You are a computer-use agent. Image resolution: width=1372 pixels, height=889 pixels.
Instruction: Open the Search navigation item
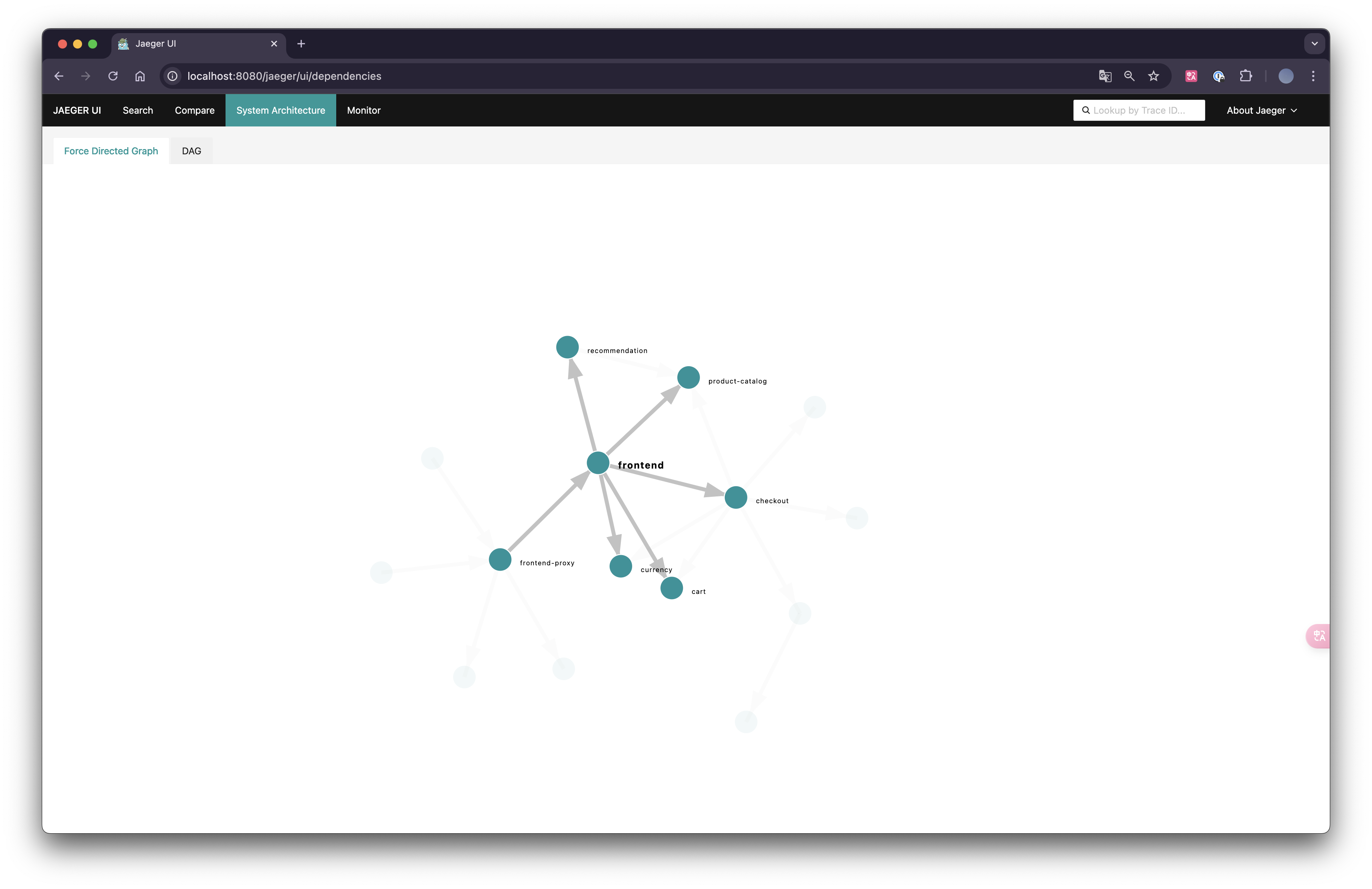pyautogui.click(x=138, y=110)
